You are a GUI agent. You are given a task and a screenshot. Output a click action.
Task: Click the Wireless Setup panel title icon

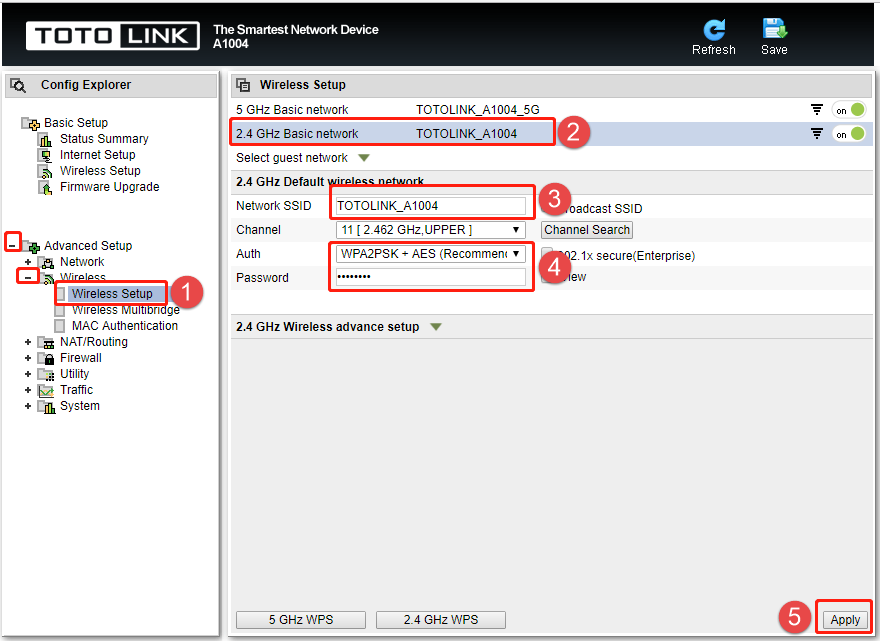point(243,85)
